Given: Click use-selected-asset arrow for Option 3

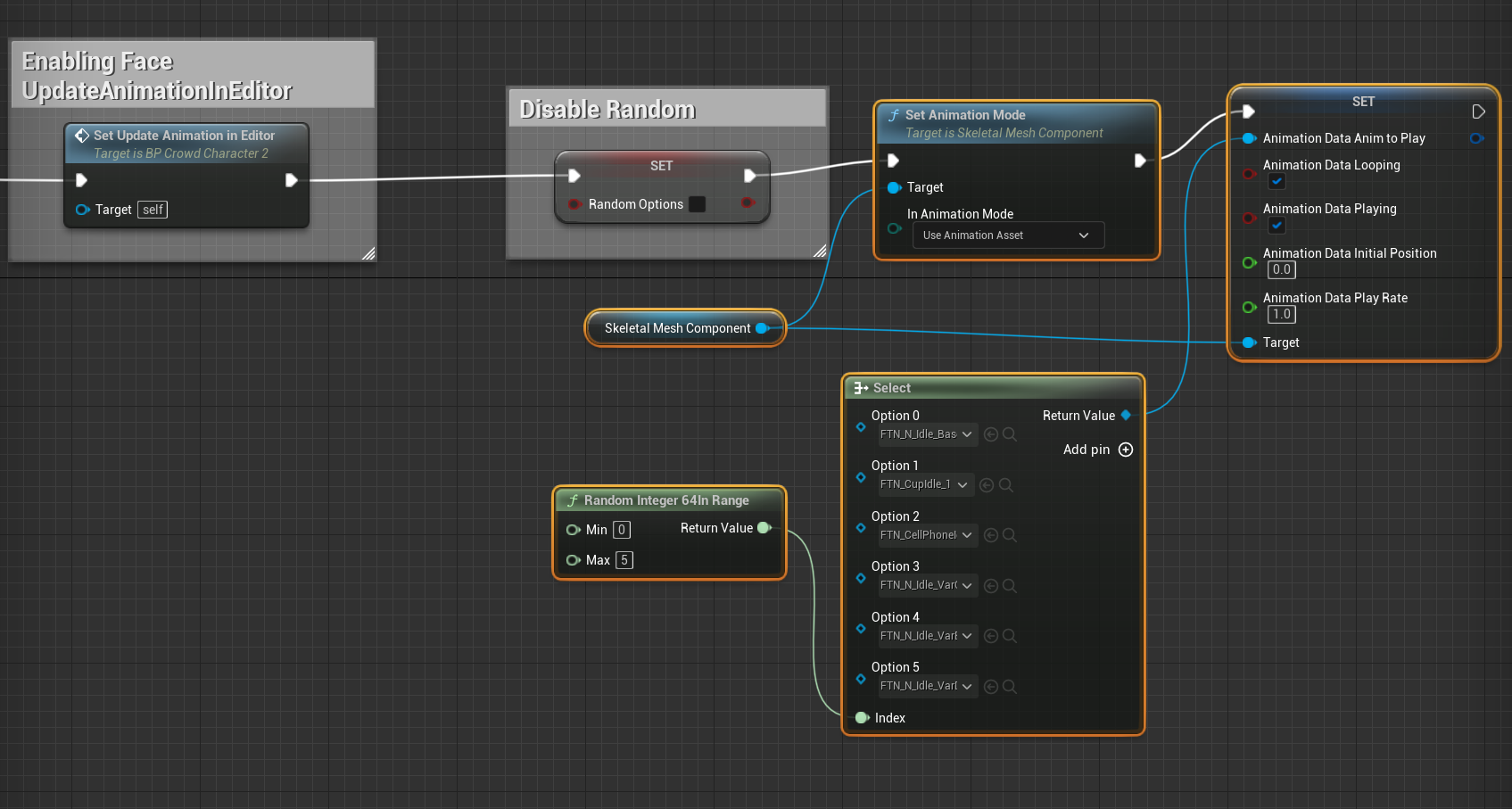Looking at the screenshot, I should pyautogui.click(x=991, y=586).
